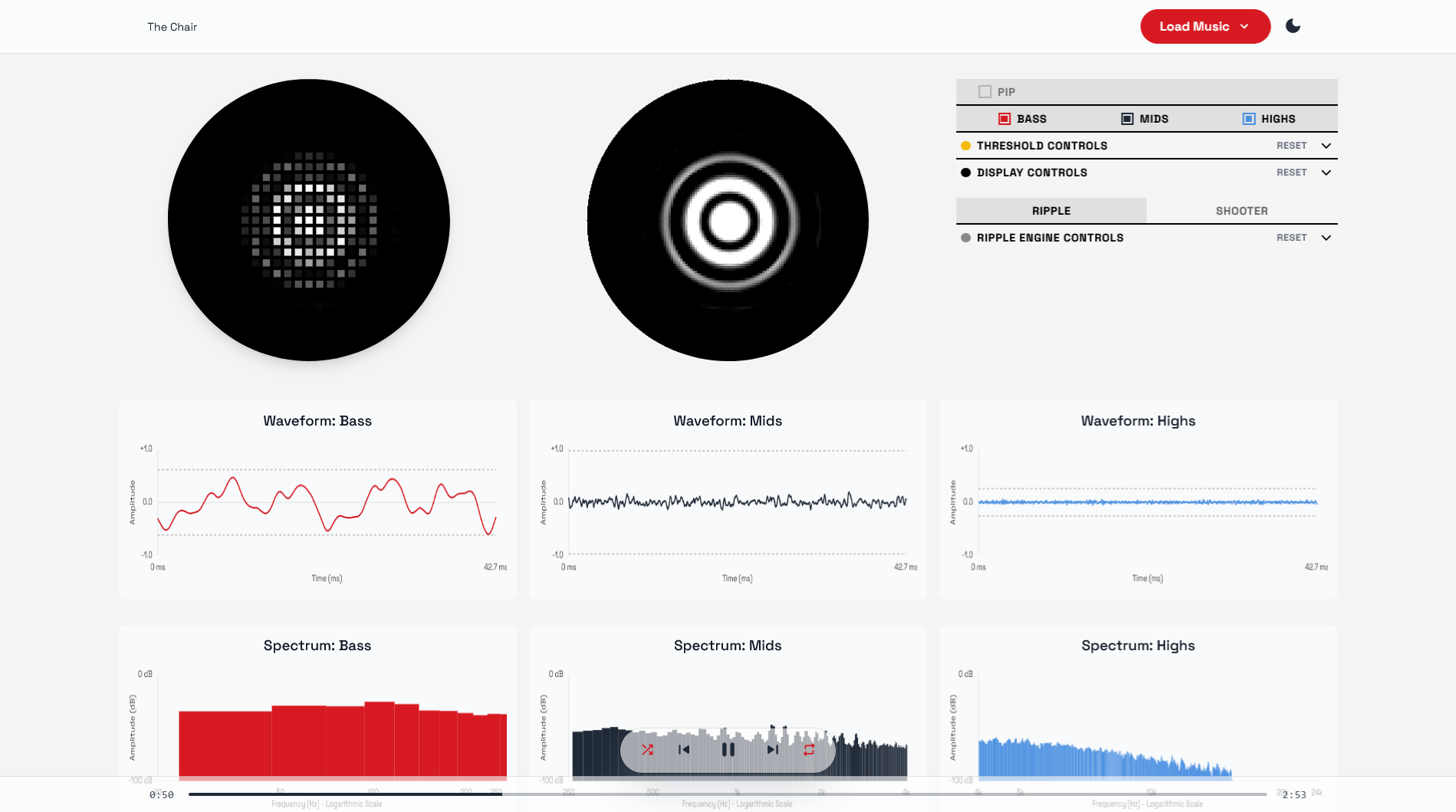This screenshot has height=812, width=1456.
Task: Select the Ripple tab
Action: pyautogui.click(x=1050, y=211)
